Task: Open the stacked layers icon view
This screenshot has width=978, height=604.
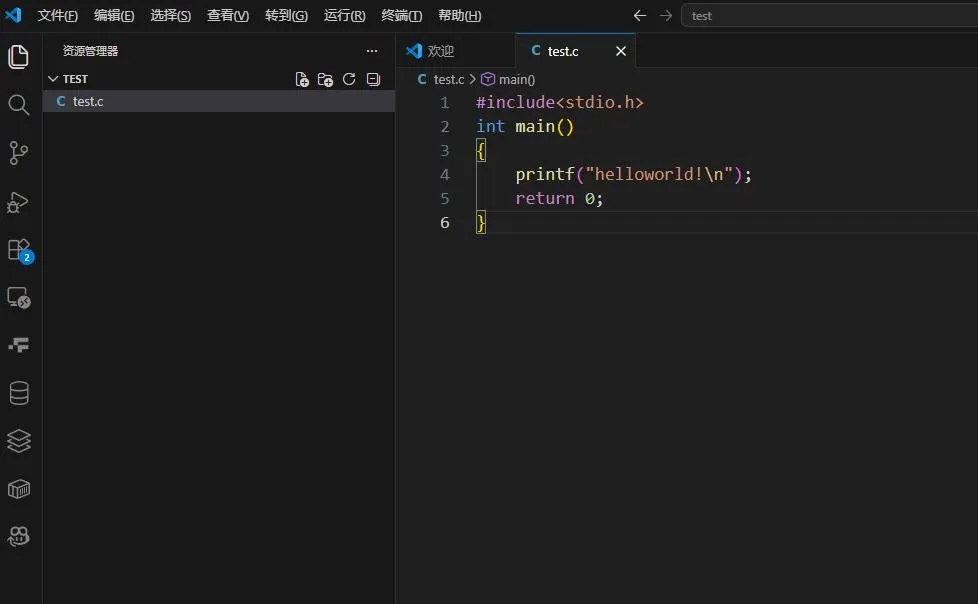Action: [19, 441]
